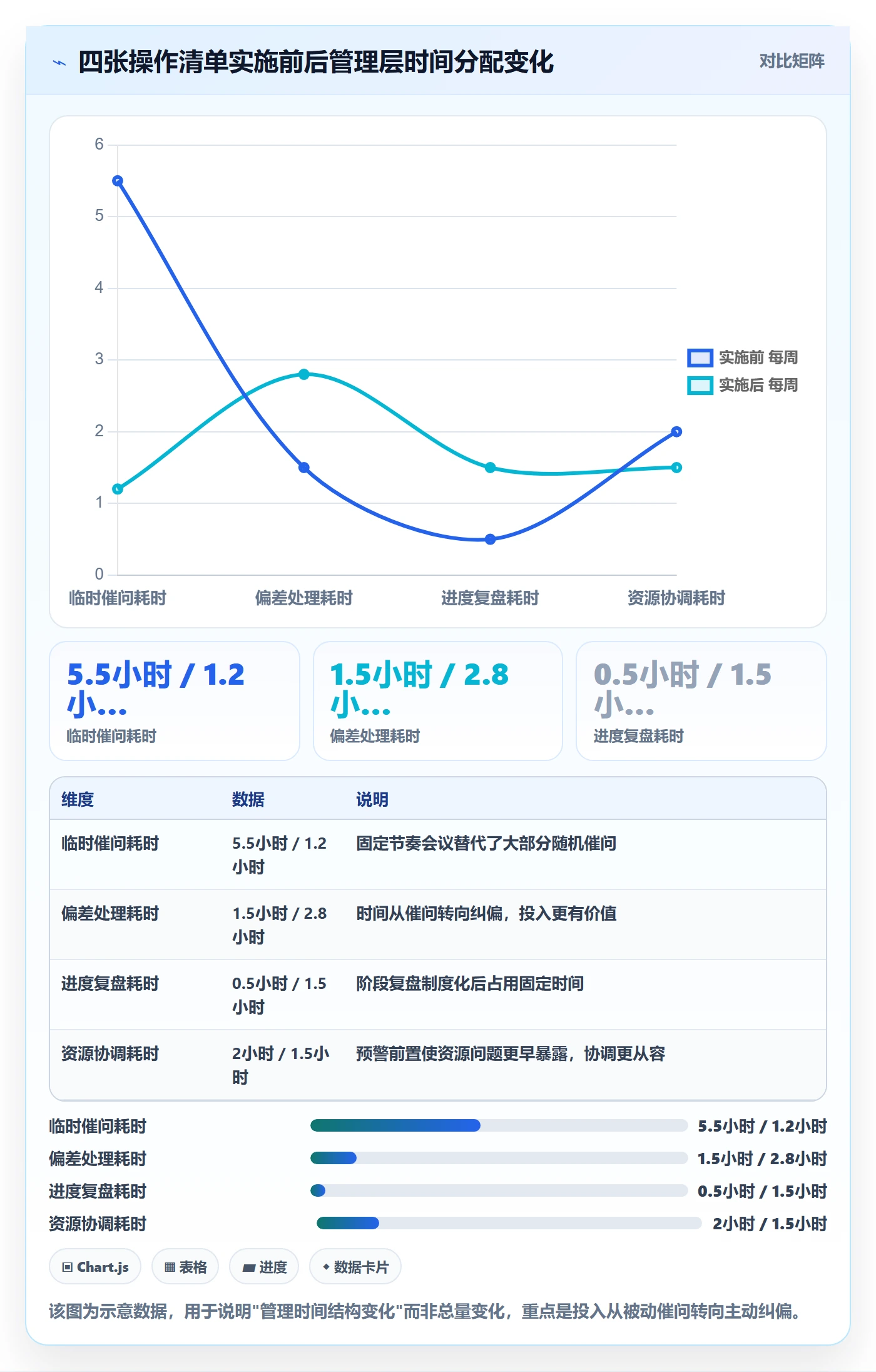Select the 临时催问耗时 table row cell
Screen dimensions: 876x1372
pyautogui.click(x=110, y=843)
